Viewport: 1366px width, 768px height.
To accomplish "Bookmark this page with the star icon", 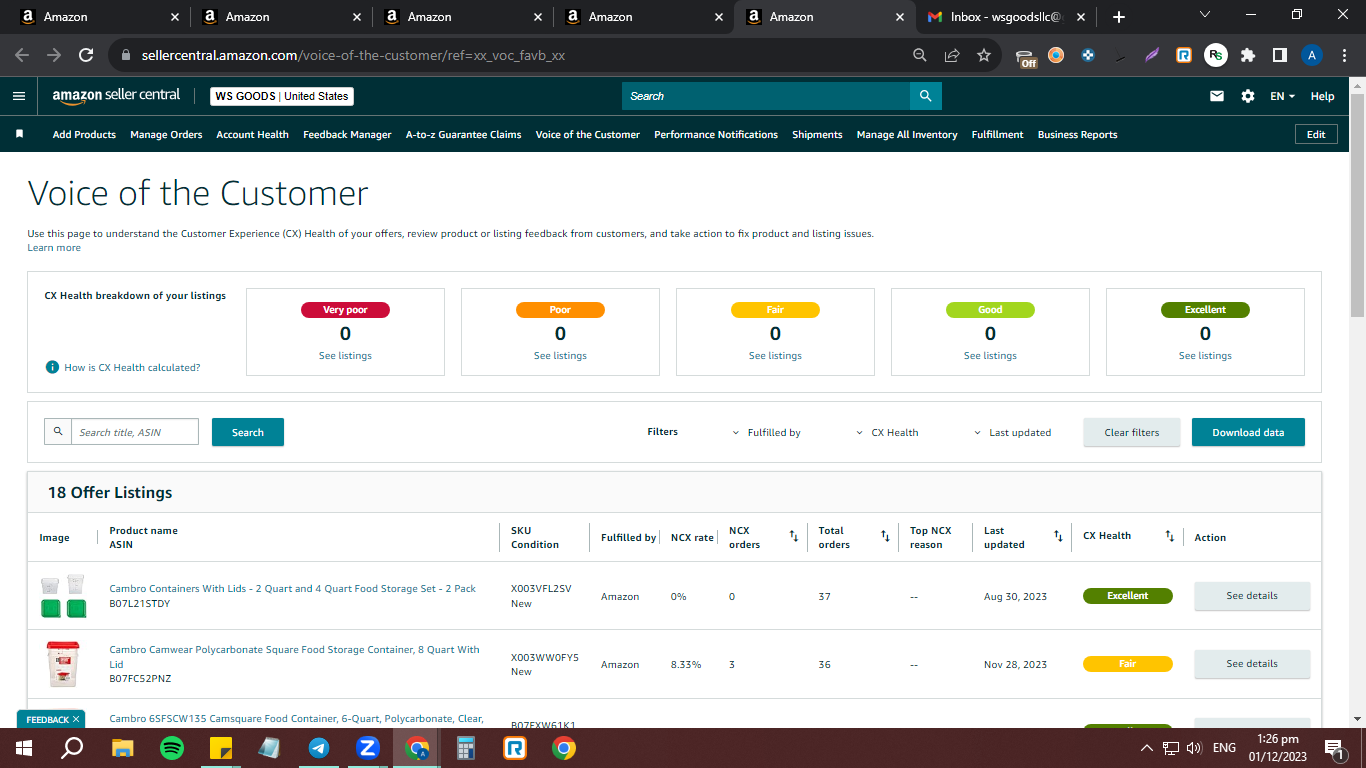I will pos(984,55).
